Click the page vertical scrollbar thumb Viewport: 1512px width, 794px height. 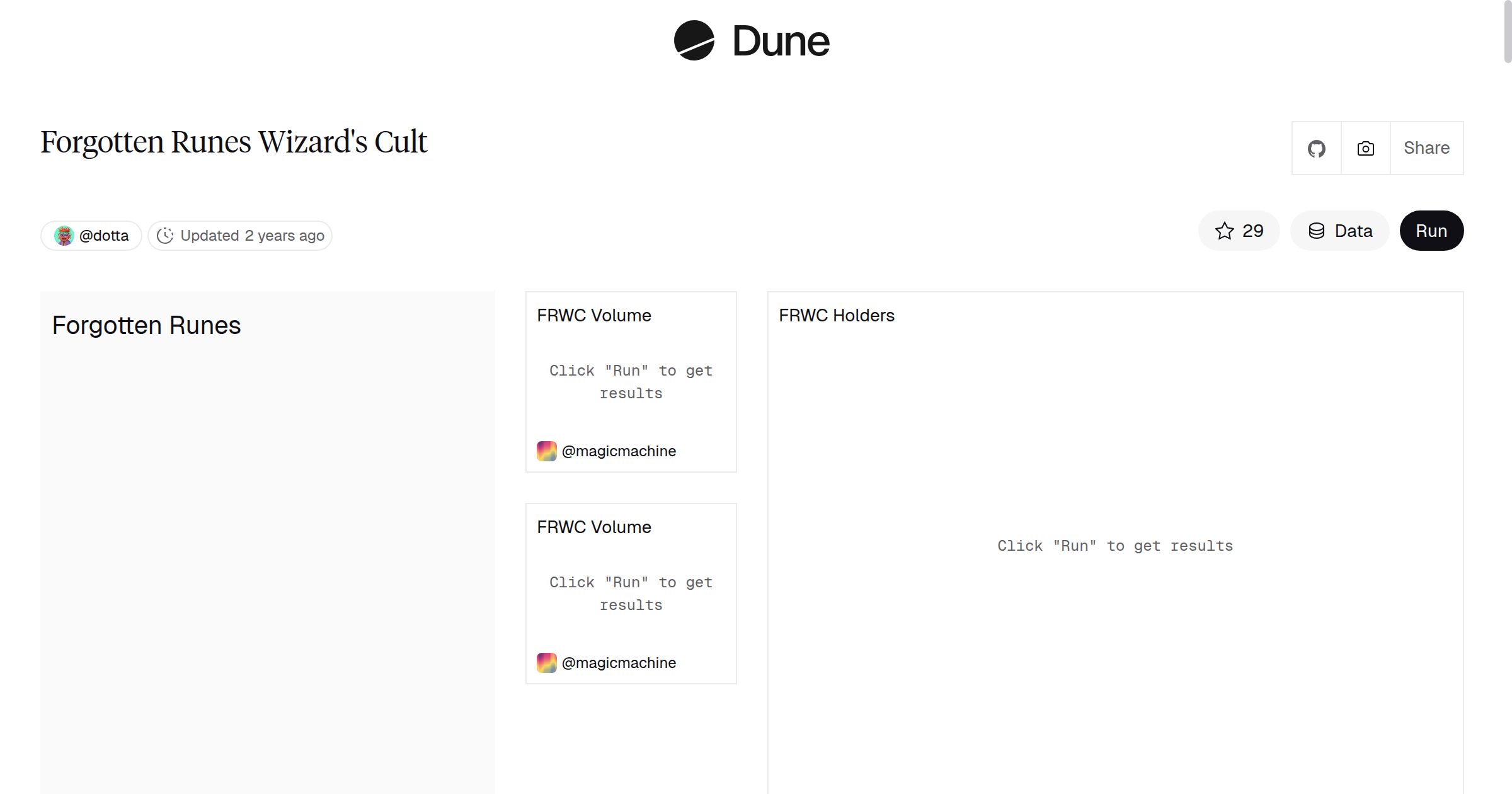[x=1508, y=32]
